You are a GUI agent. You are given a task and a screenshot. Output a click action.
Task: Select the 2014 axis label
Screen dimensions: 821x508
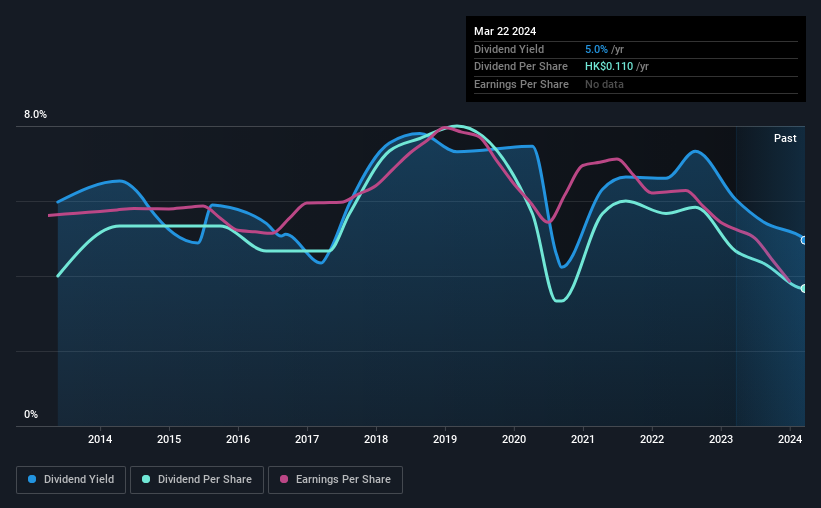(100, 439)
